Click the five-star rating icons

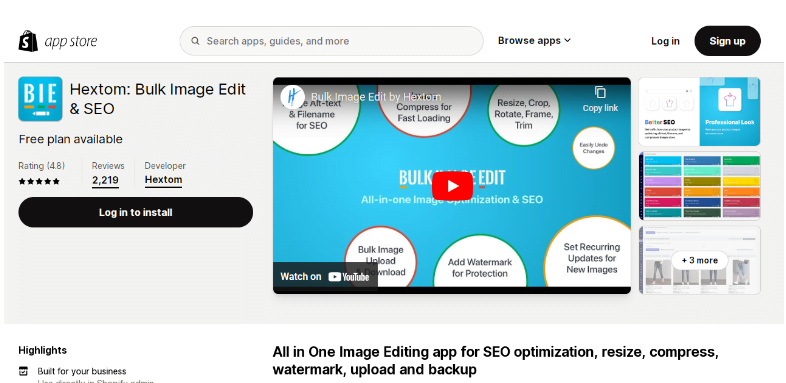click(x=39, y=181)
